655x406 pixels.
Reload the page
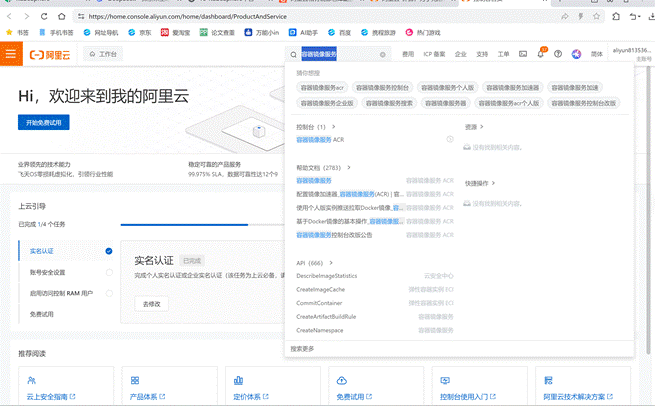coord(44,17)
